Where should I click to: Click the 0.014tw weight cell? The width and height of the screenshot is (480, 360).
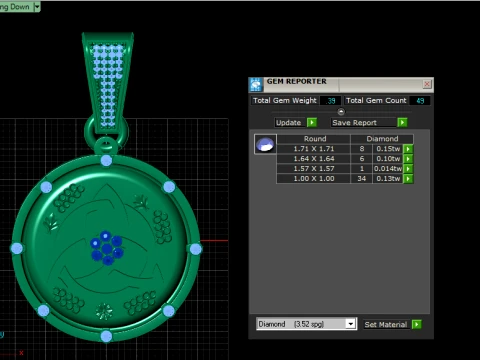tap(388, 169)
